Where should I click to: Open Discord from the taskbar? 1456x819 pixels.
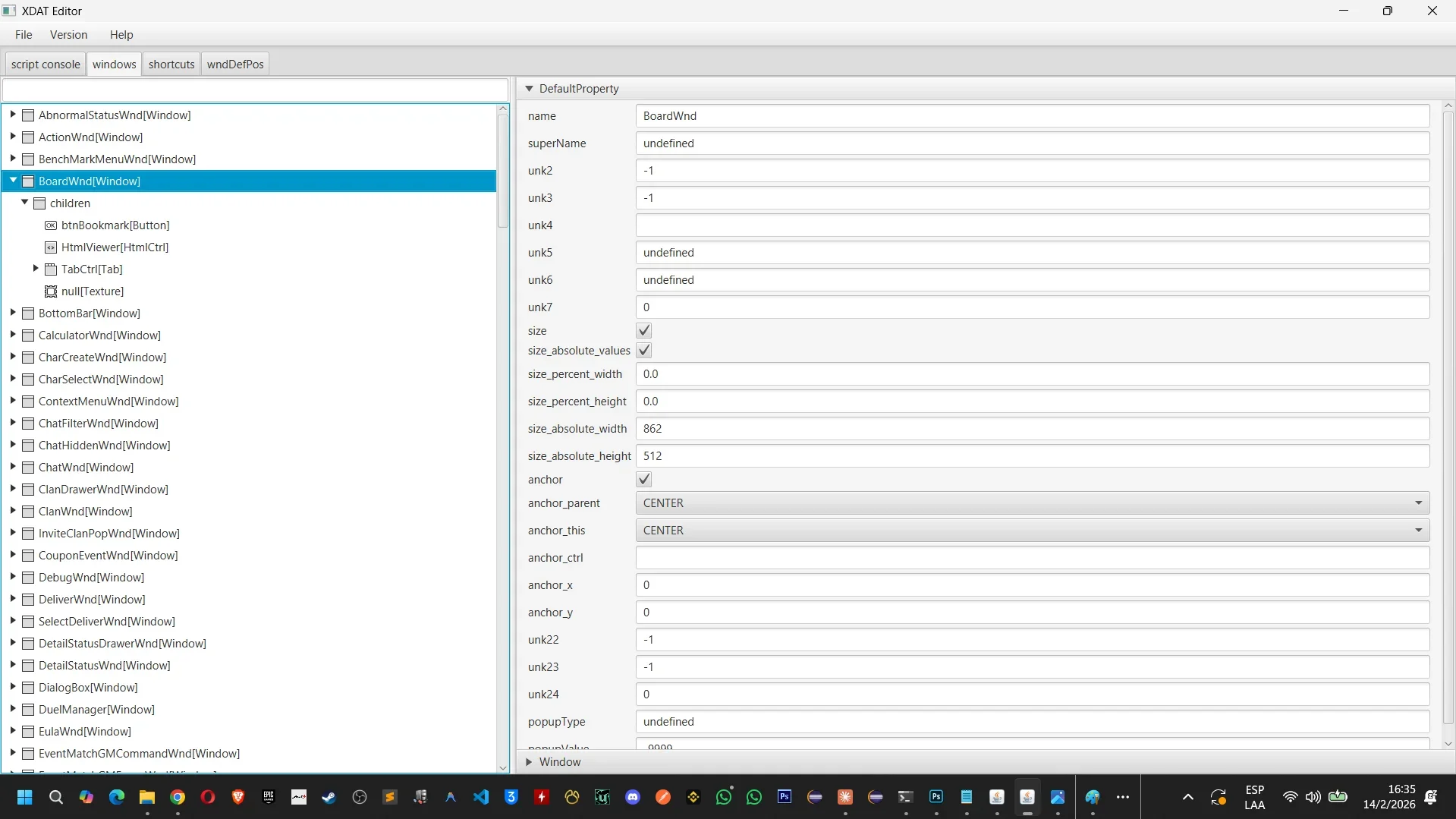click(x=633, y=797)
